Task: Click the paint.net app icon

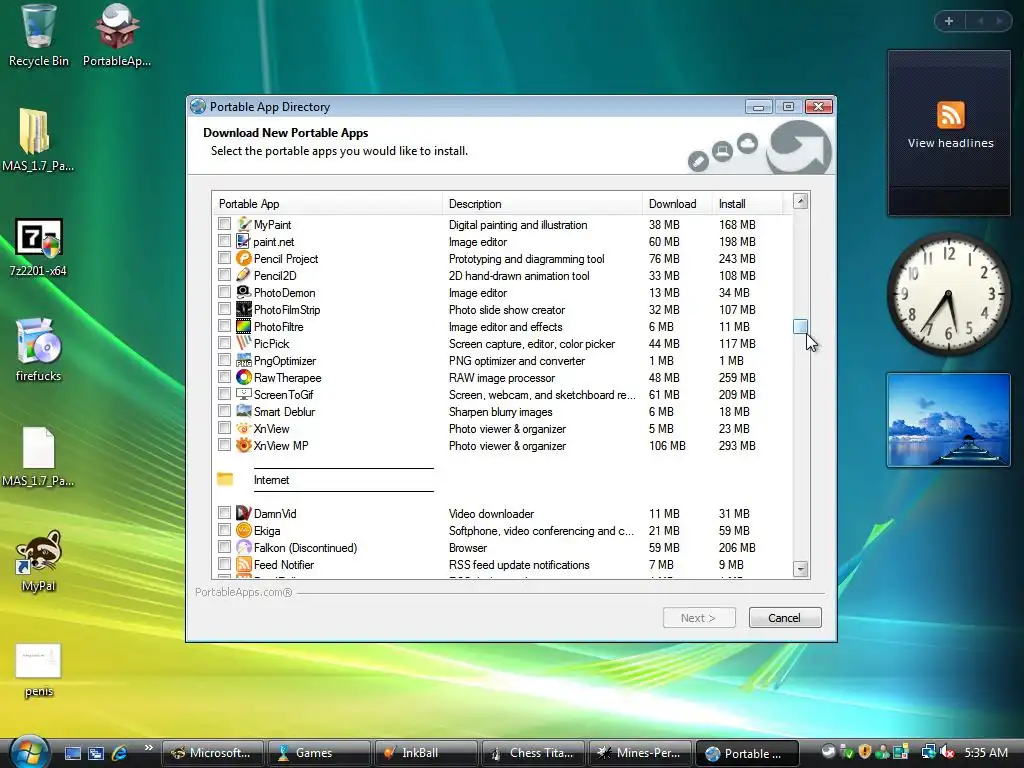Action: click(244, 241)
